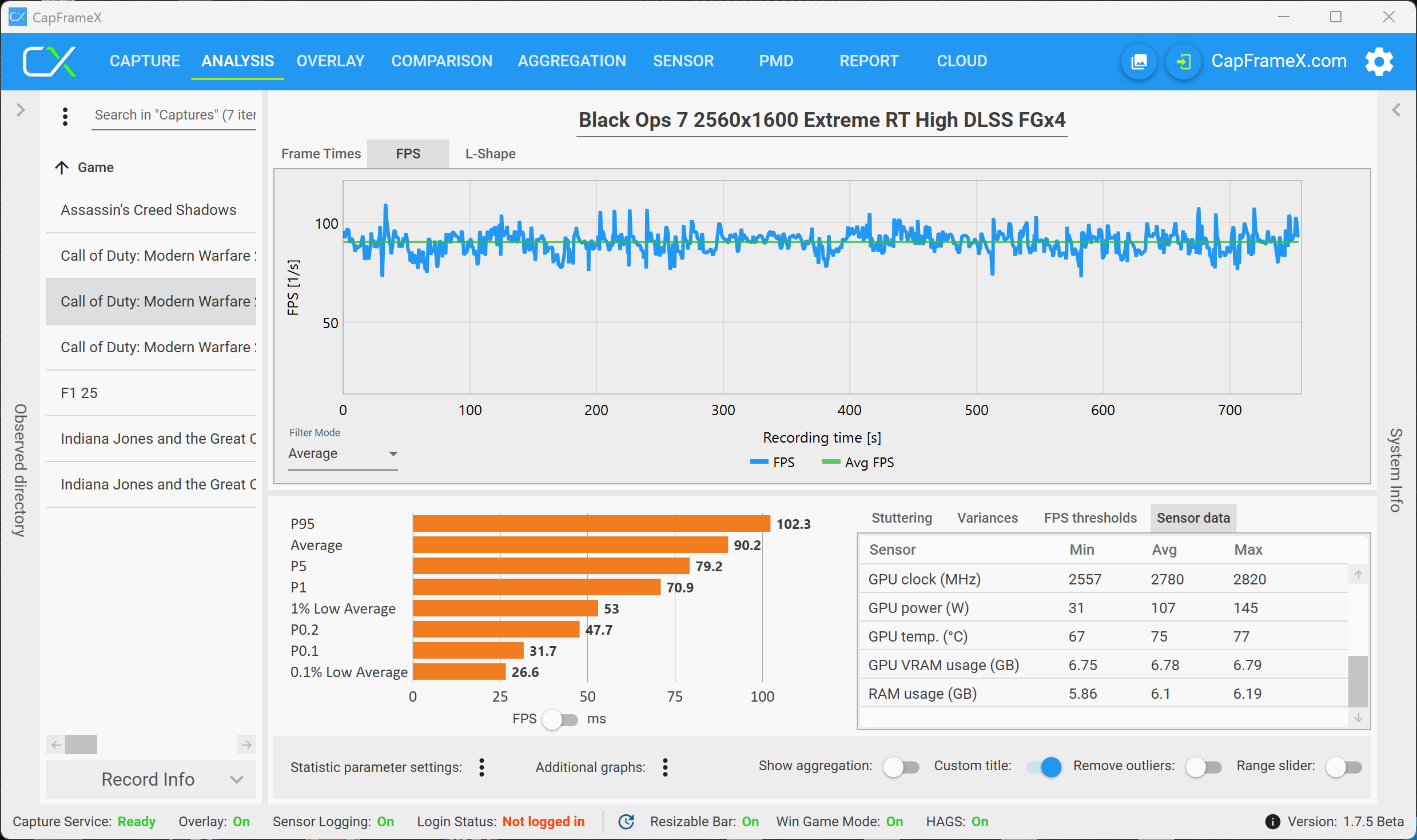This screenshot has width=1417, height=840.
Task: Switch to the Frame Times graph tab
Action: coord(321,154)
